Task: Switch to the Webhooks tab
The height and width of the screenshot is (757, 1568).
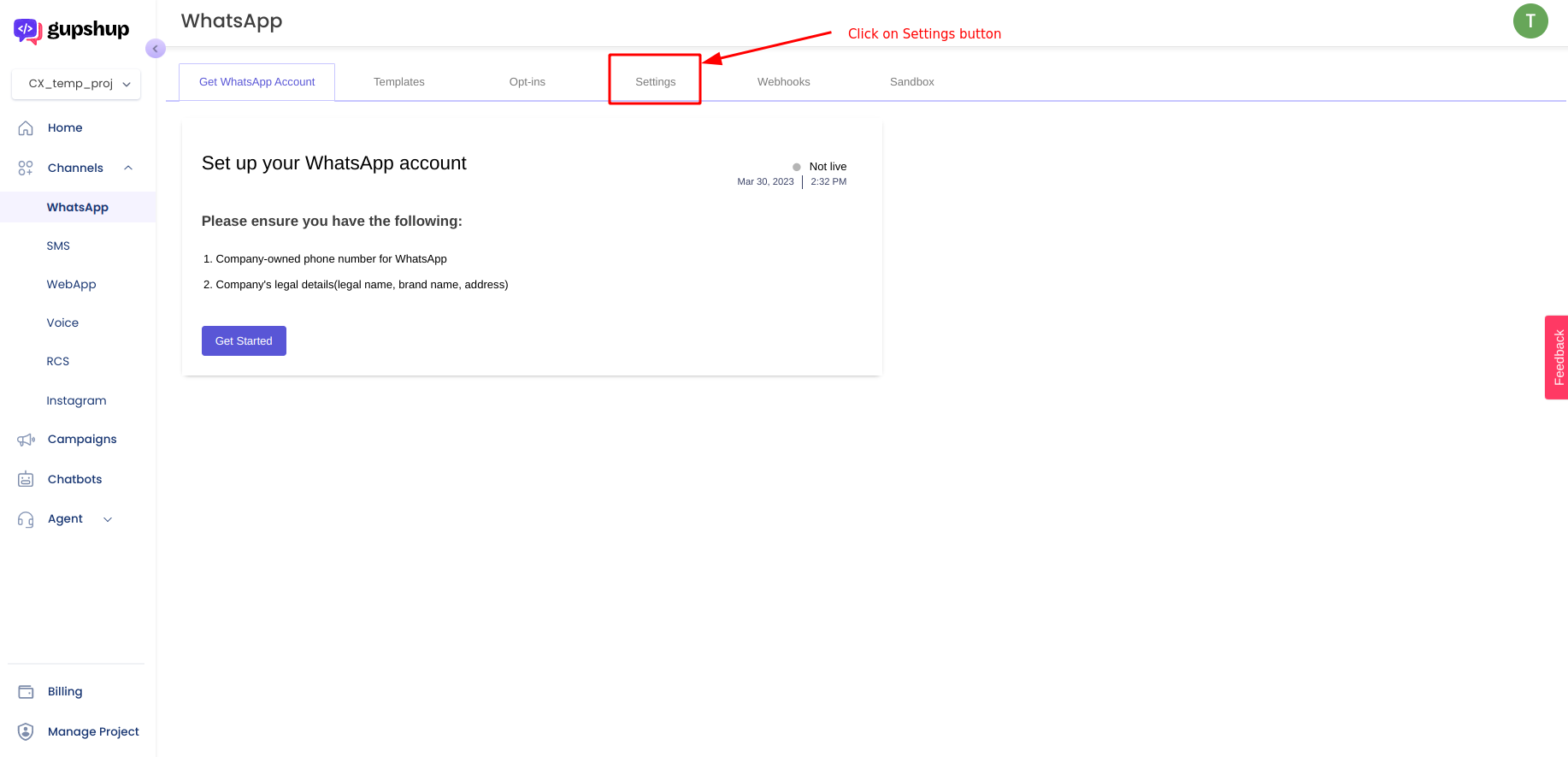Action: coord(784,82)
